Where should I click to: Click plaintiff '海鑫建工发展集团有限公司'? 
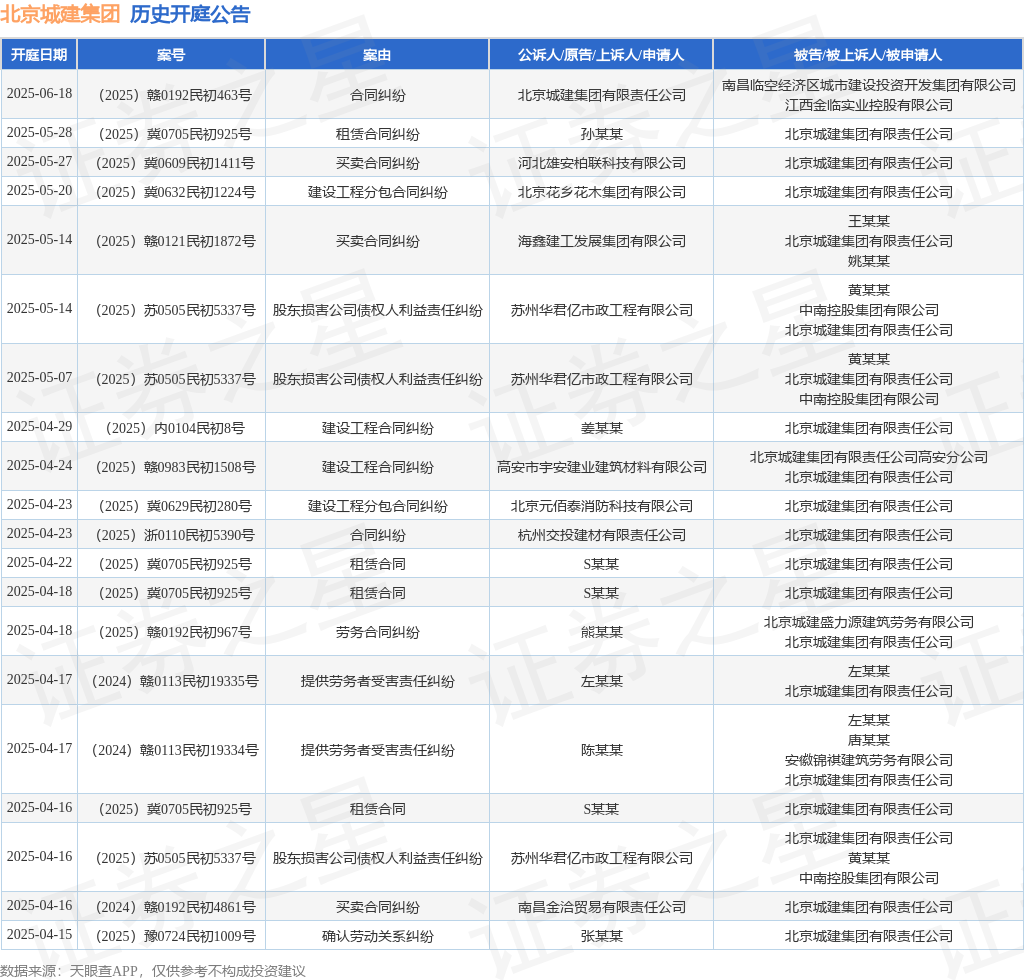[601, 242]
